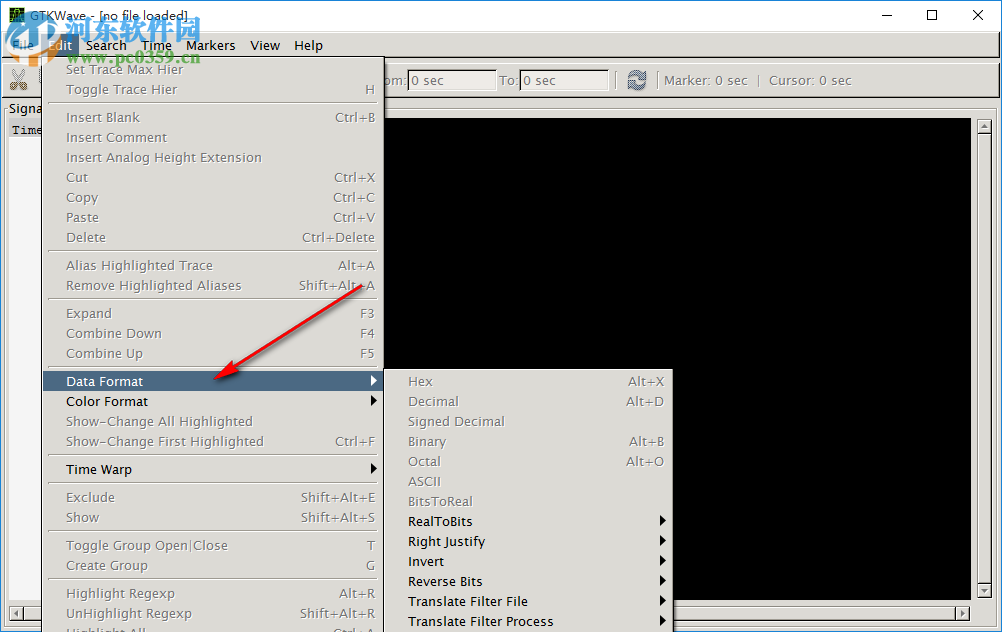Click horizontal scrollbar right arrow

click(x=962, y=613)
